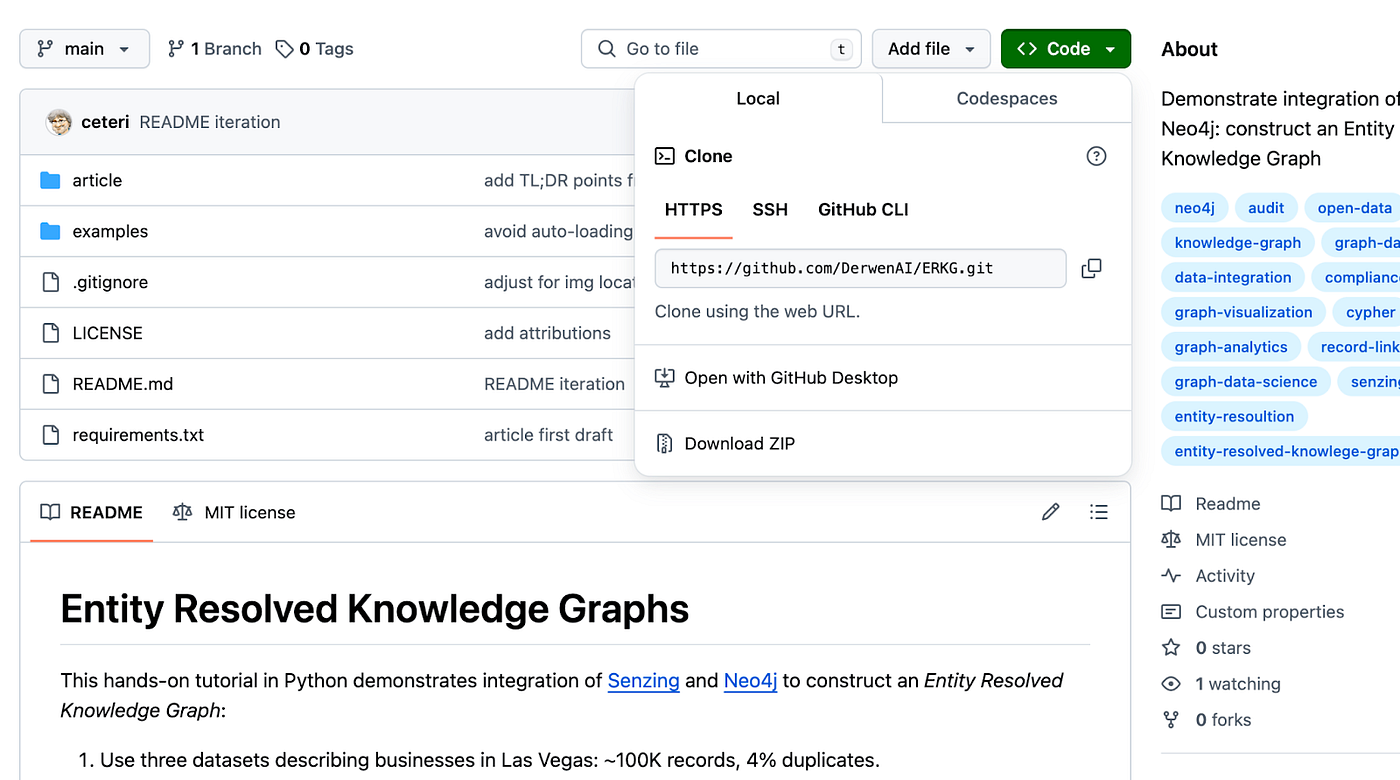Open the examples folder name

[110, 232]
